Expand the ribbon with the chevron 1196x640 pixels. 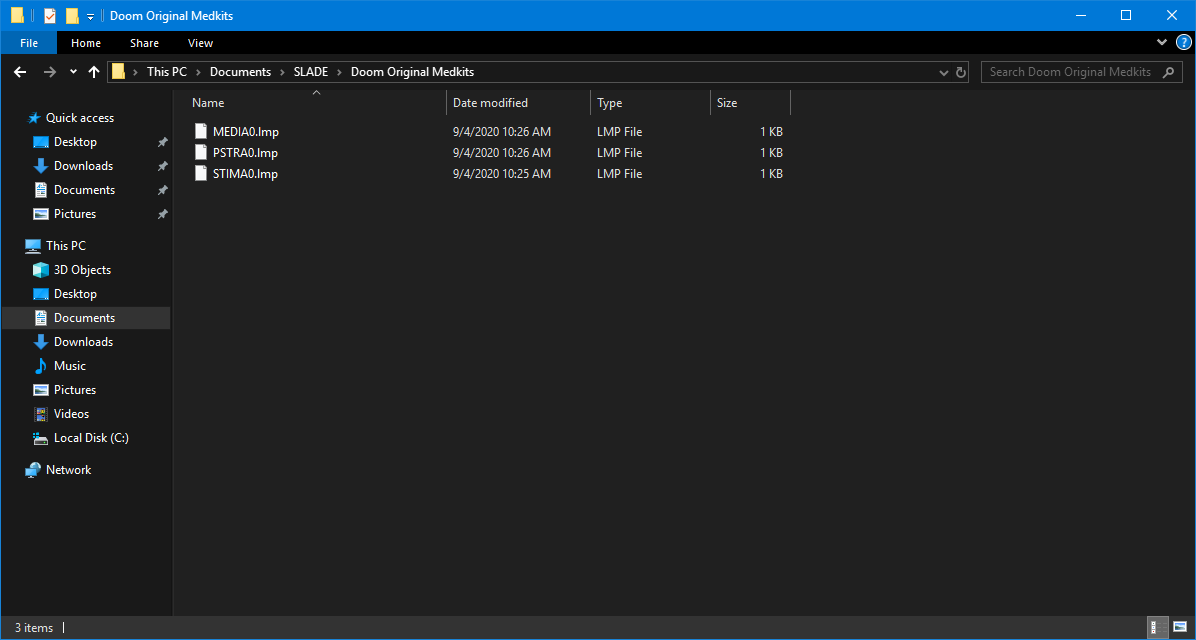tap(1162, 43)
